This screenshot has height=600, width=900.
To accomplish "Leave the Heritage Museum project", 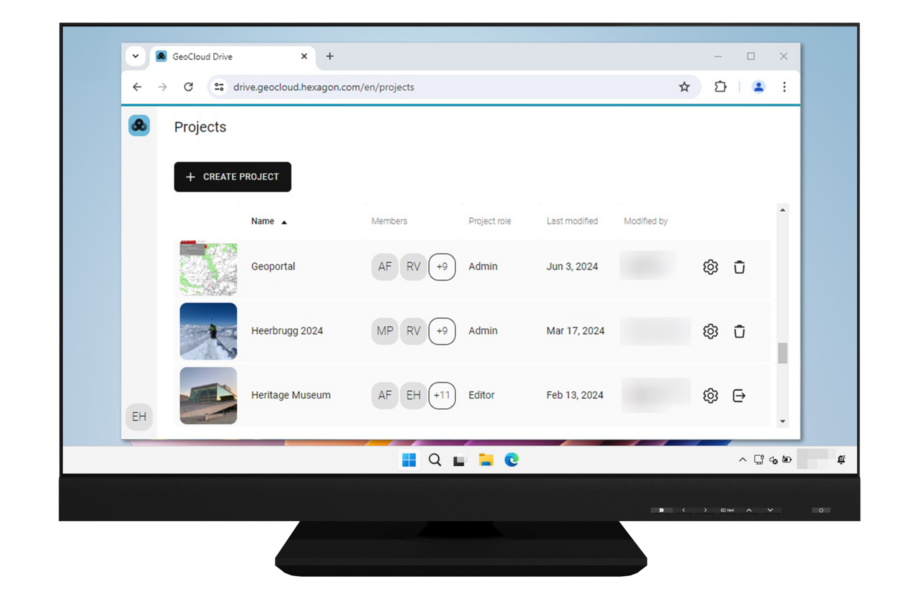I will point(739,395).
